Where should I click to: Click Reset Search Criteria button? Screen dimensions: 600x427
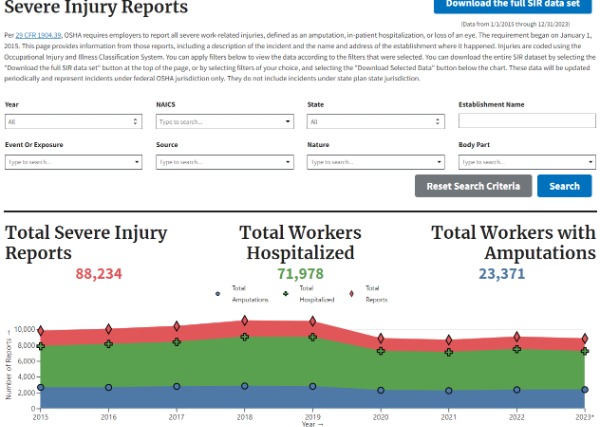[473, 186]
